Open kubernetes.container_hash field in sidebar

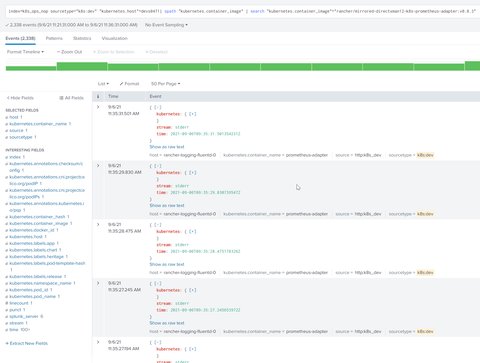(x=37, y=217)
